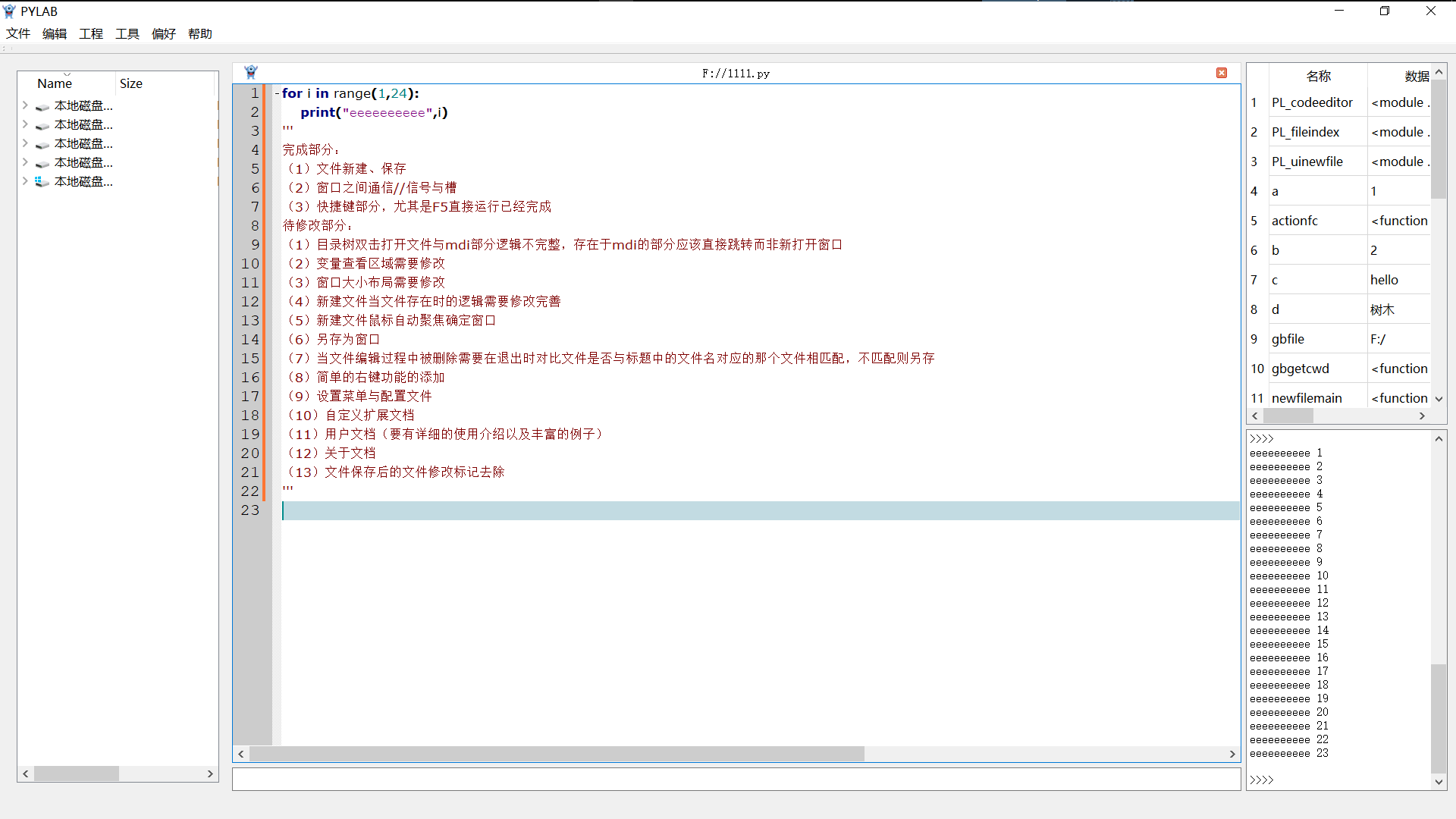Click the editor's horizontal scrollbar
Image resolution: width=1456 pixels, height=819 pixels.
point(557,754)
